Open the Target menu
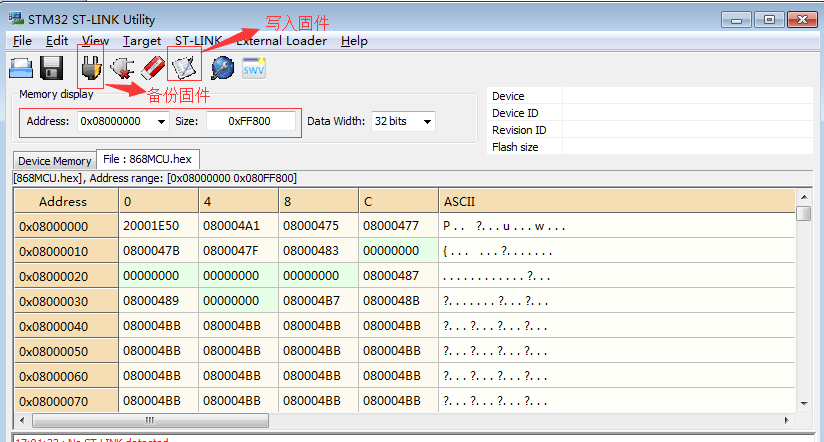 pyautogui.click(x=142, y=41)
